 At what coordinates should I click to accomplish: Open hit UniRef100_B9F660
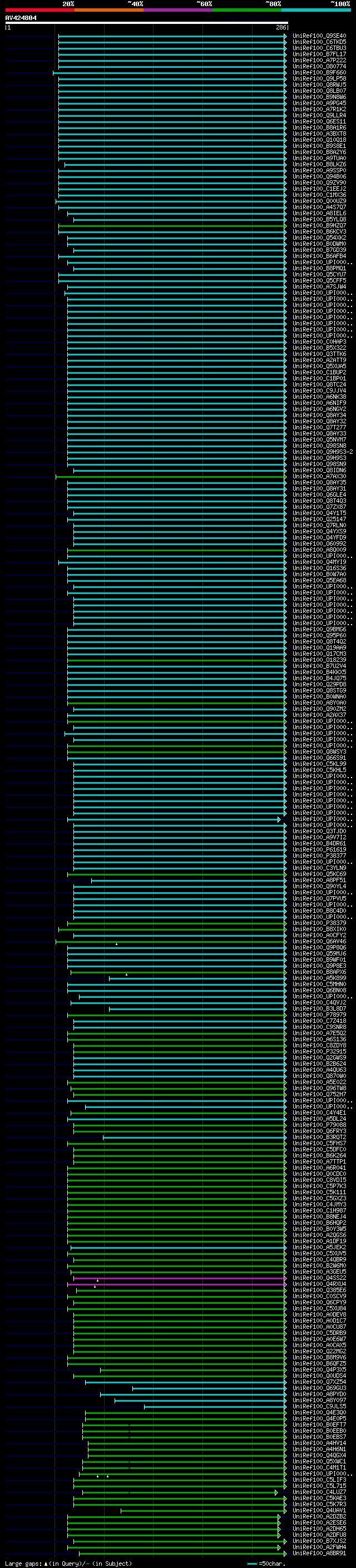tap(319, 72)
